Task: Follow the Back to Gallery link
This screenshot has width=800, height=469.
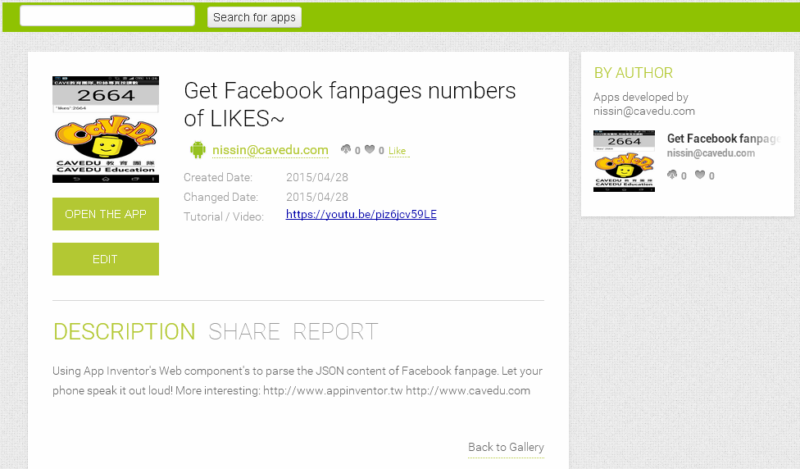Action: tap(506, 447)
